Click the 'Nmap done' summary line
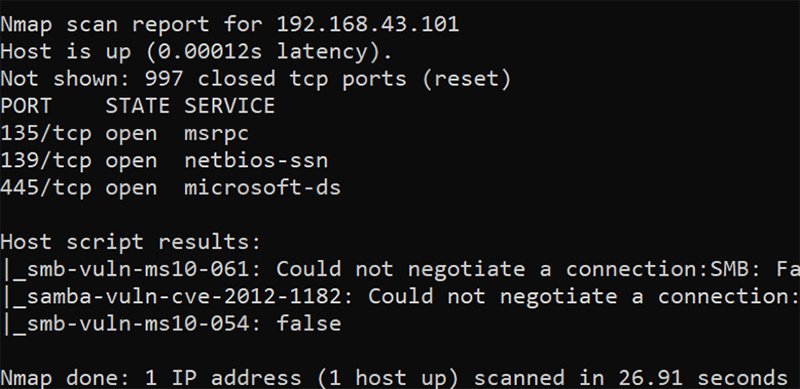This screenshot has height=389, width=800. point(394,378)
